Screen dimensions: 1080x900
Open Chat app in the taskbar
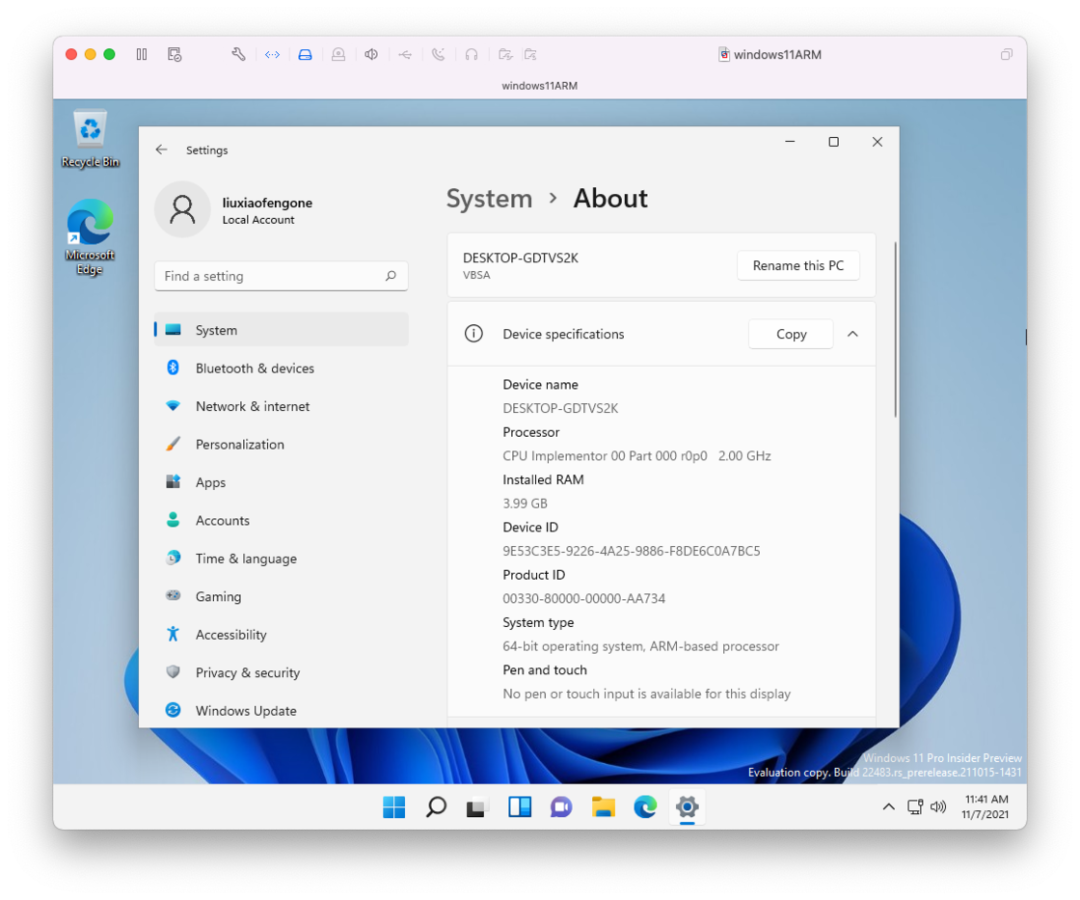coord(561,807)
